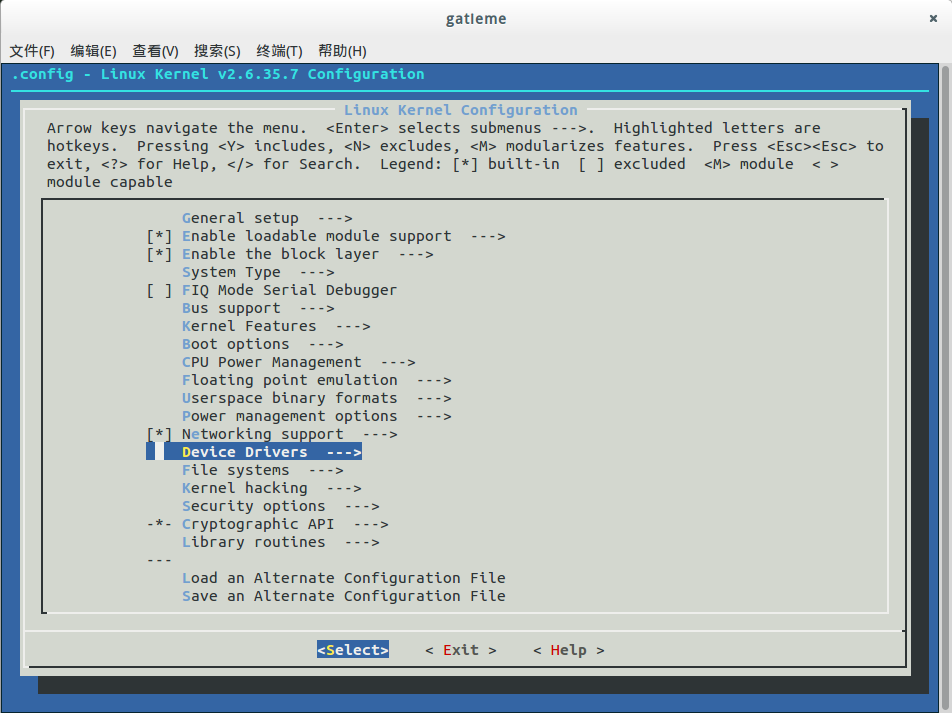The image size is (952, 713).
Task: Click the terminal vertical scrollbar
Action: click(x=945, y=386)
